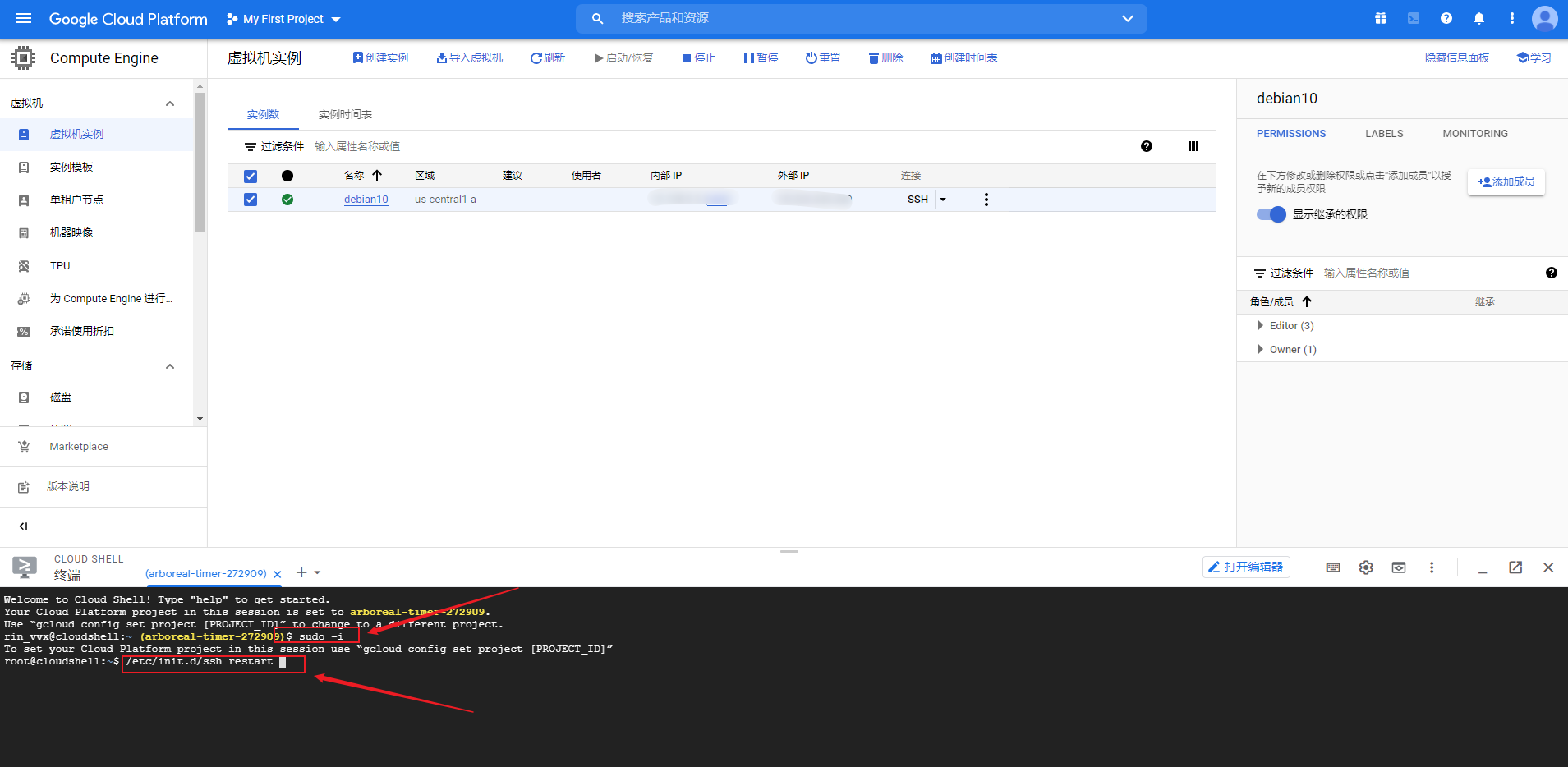
Task: Click 刷新 refresh button
Action: click(x=548, y=57)
